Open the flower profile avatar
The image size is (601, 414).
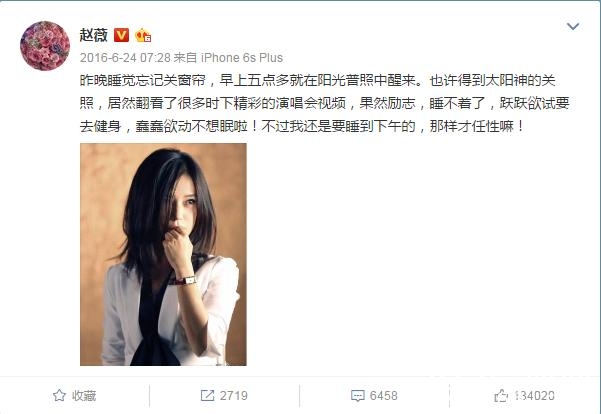pyautogui.click(x=45, y=46)
